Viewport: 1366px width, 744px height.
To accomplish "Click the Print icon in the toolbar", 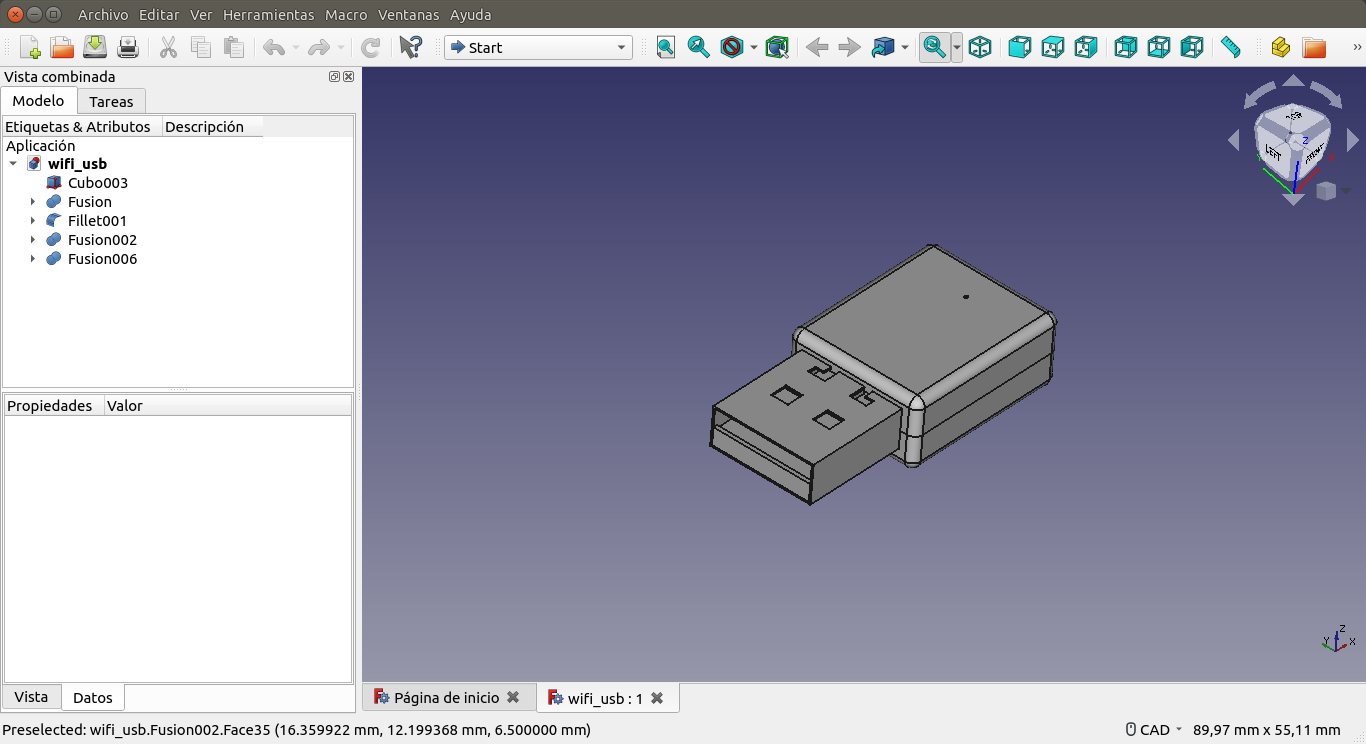I will coord(128,47).
